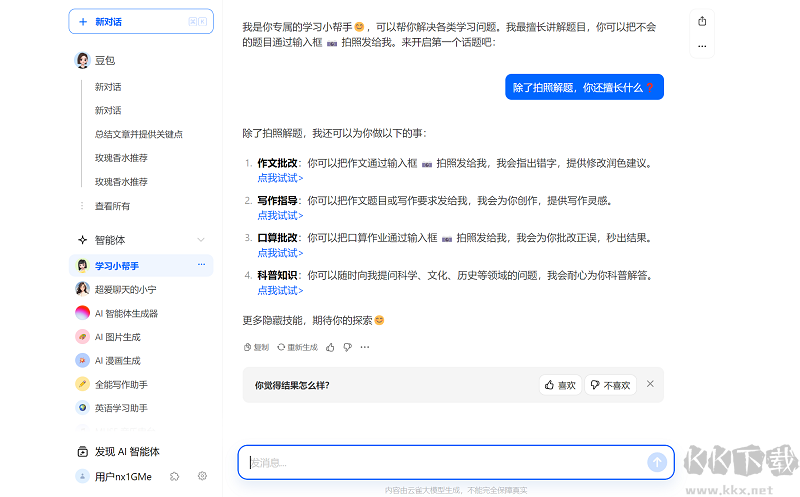This screenshot has height=497, width=800.
Task: Click the plus icon in 新对话
Action: [x=83, y=21]
